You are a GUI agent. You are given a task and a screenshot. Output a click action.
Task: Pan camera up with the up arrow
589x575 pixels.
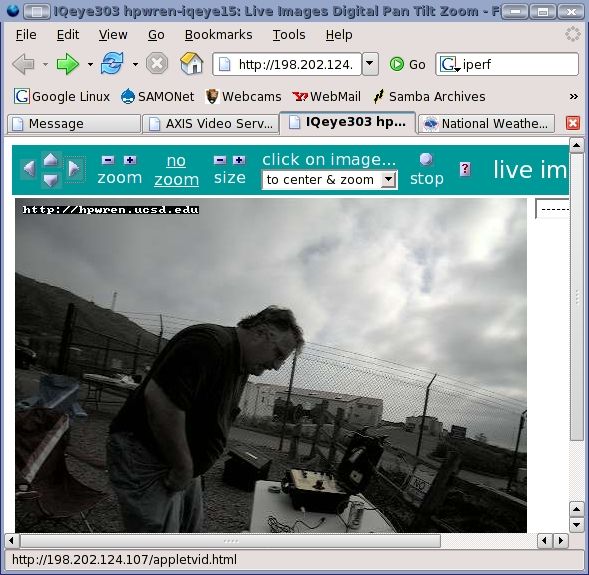pyautogui.click(x=51, y=159)
